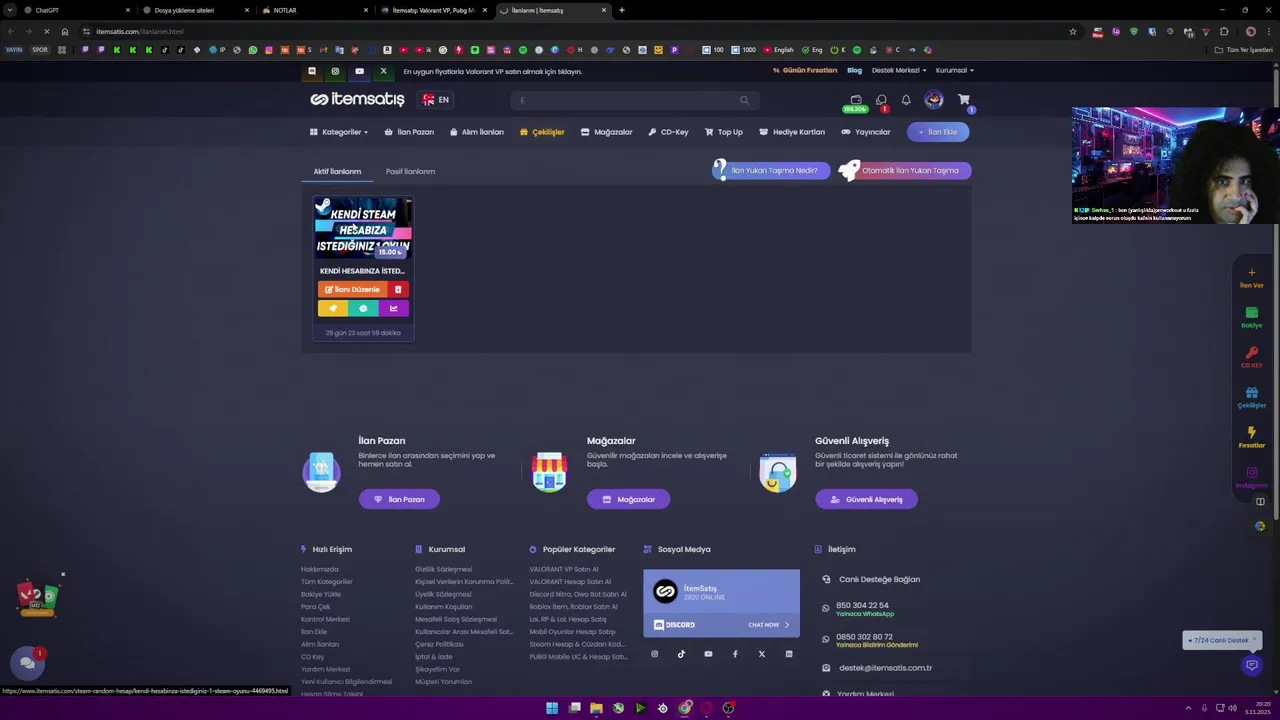
Task: Open Instagram icon in top strip
Action: pos(335,71)
